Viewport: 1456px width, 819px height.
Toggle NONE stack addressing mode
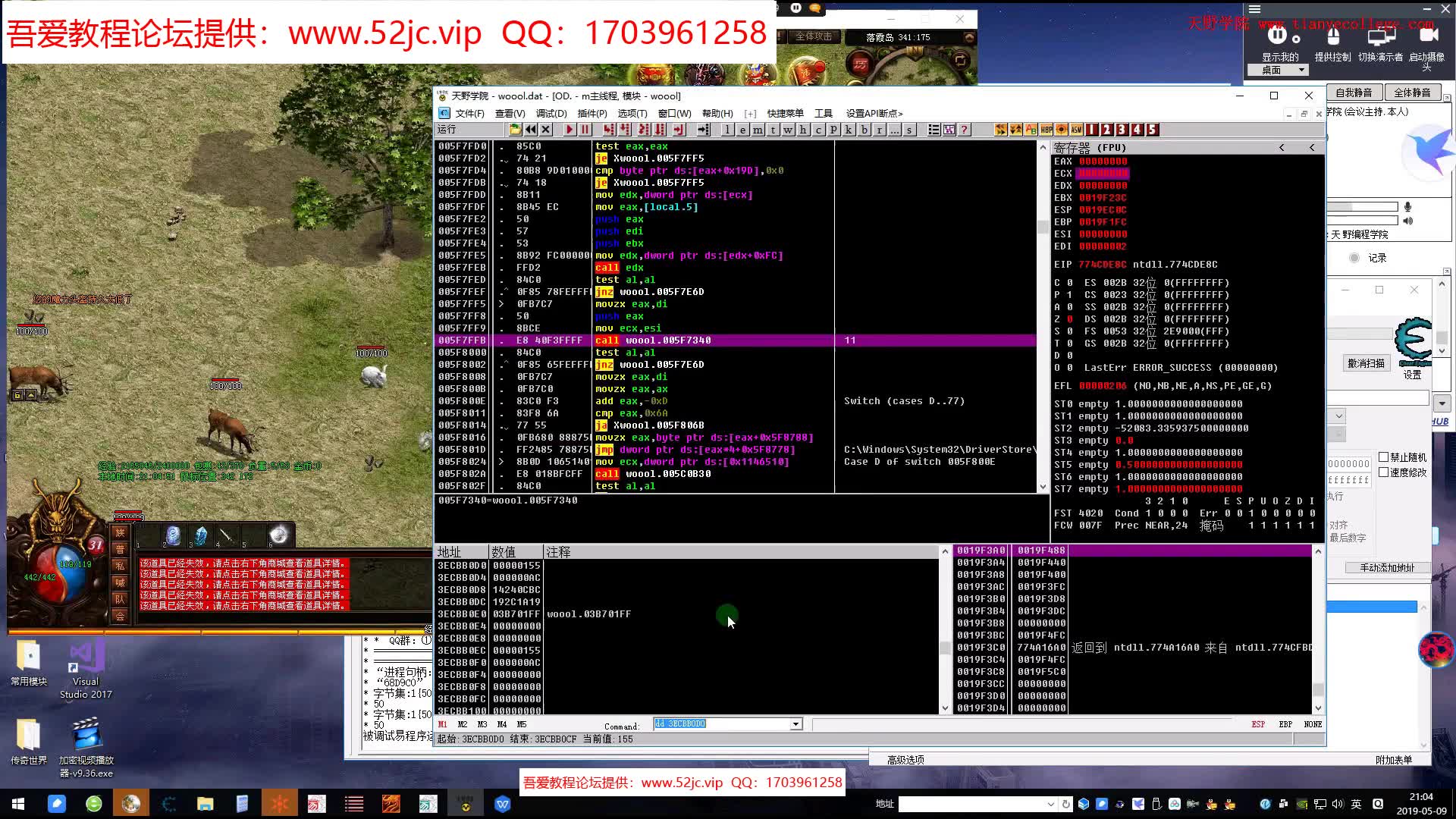pyautogui.click(x=1313, y=724)
